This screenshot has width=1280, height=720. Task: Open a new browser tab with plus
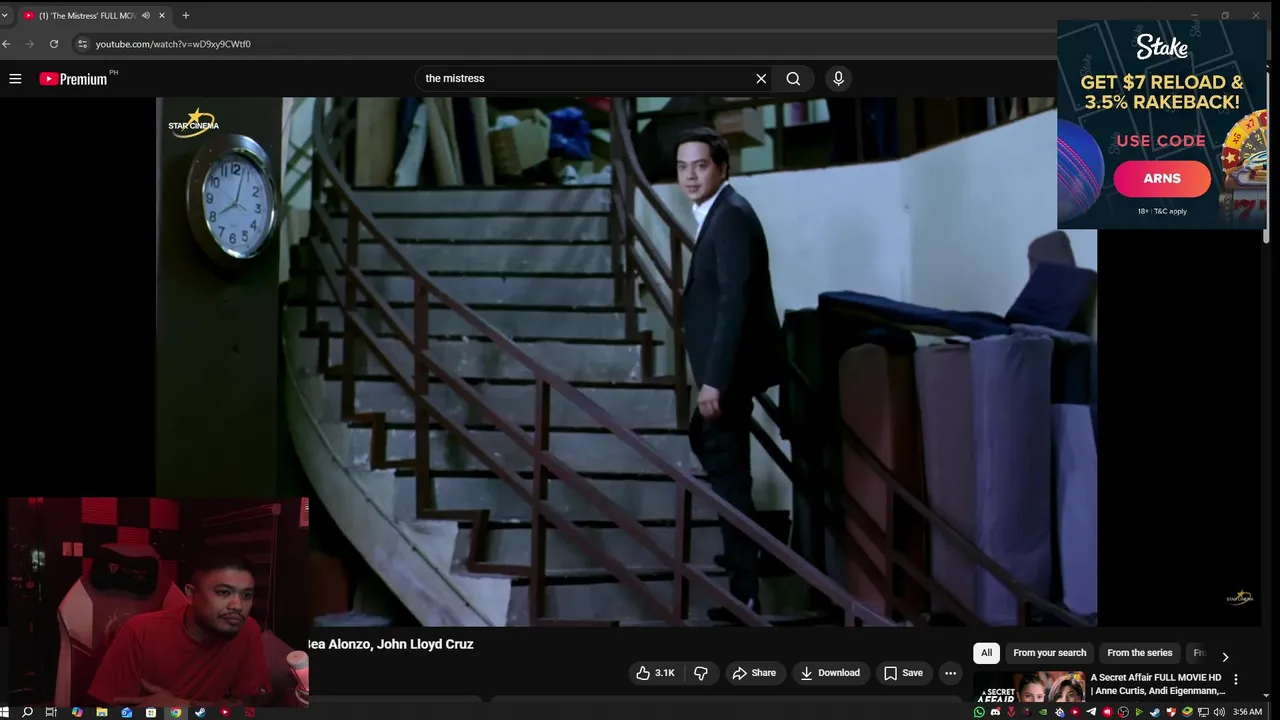click(185, 15)
